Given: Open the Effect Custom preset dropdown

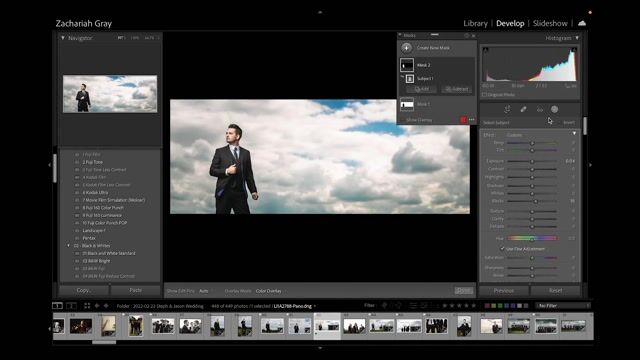Looking at the screenshot, I should click(514, 135).
